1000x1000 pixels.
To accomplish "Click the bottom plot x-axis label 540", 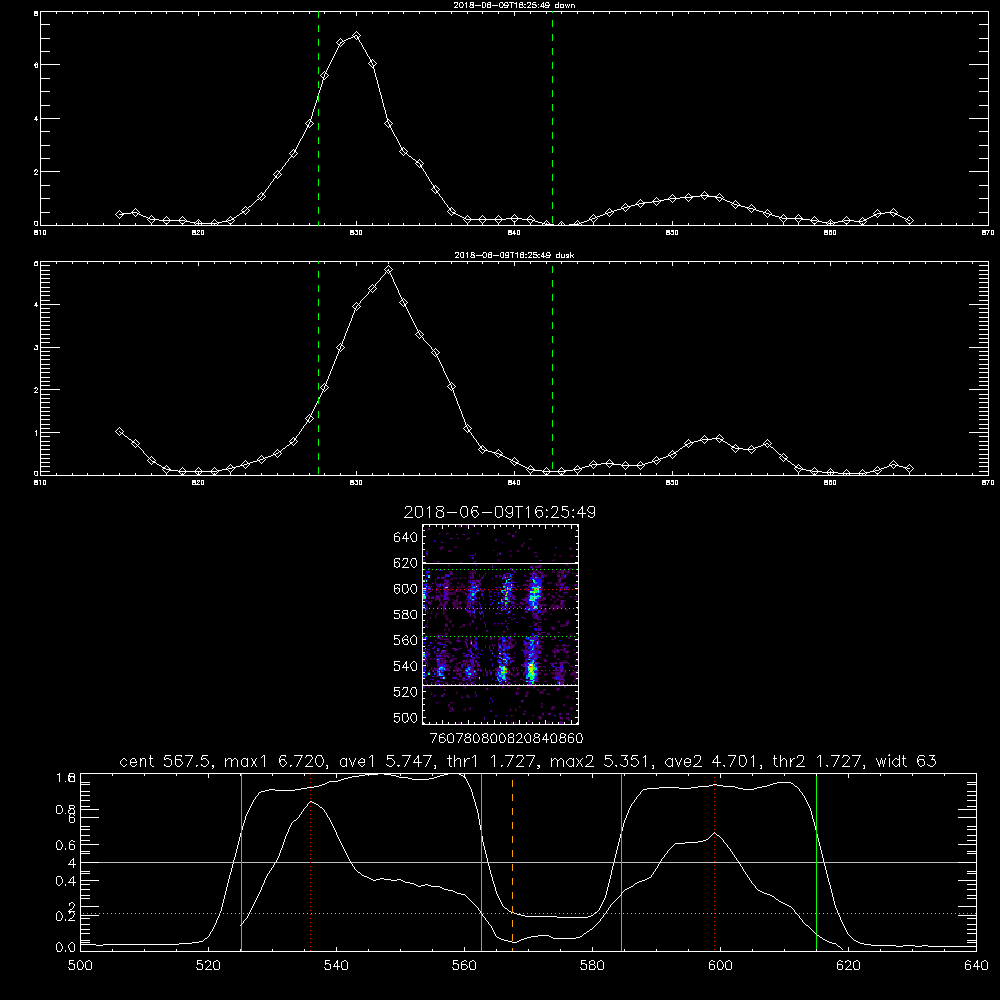I will pos(336,966).
